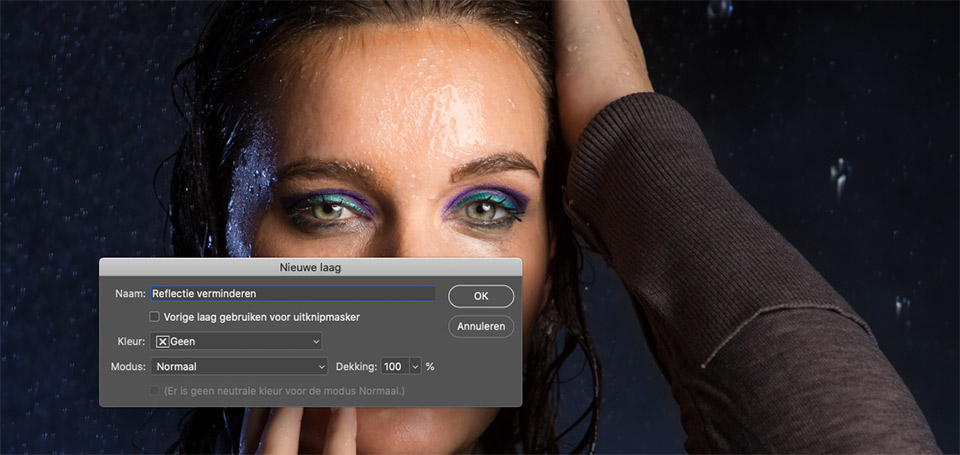Click the Geen color swatch icon
The height and width of the screenshot is (455, 960).
(x=163, y=342)
